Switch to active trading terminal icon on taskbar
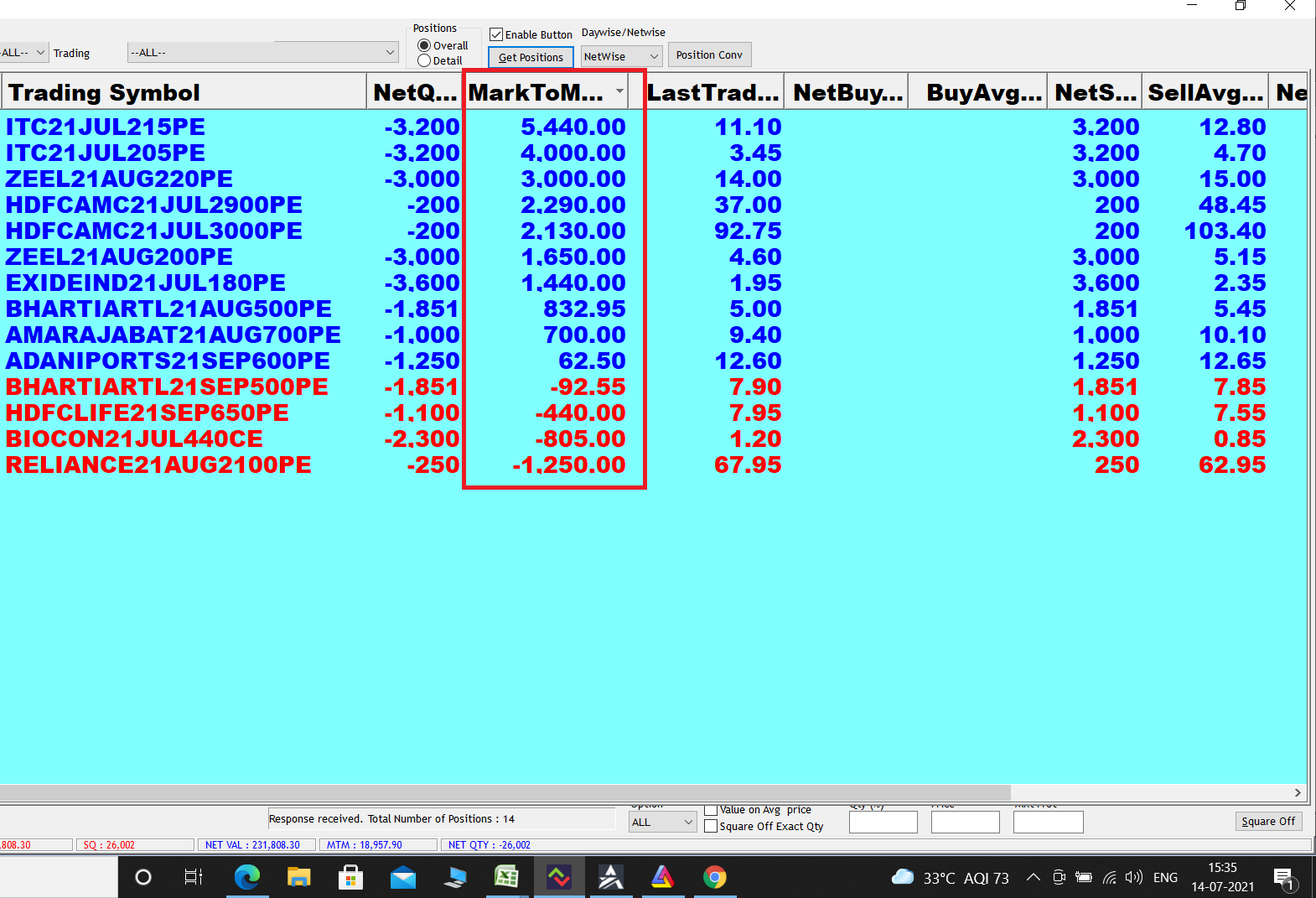The width and height of the screenshot is (1316, 898). (x=558, y=877)
